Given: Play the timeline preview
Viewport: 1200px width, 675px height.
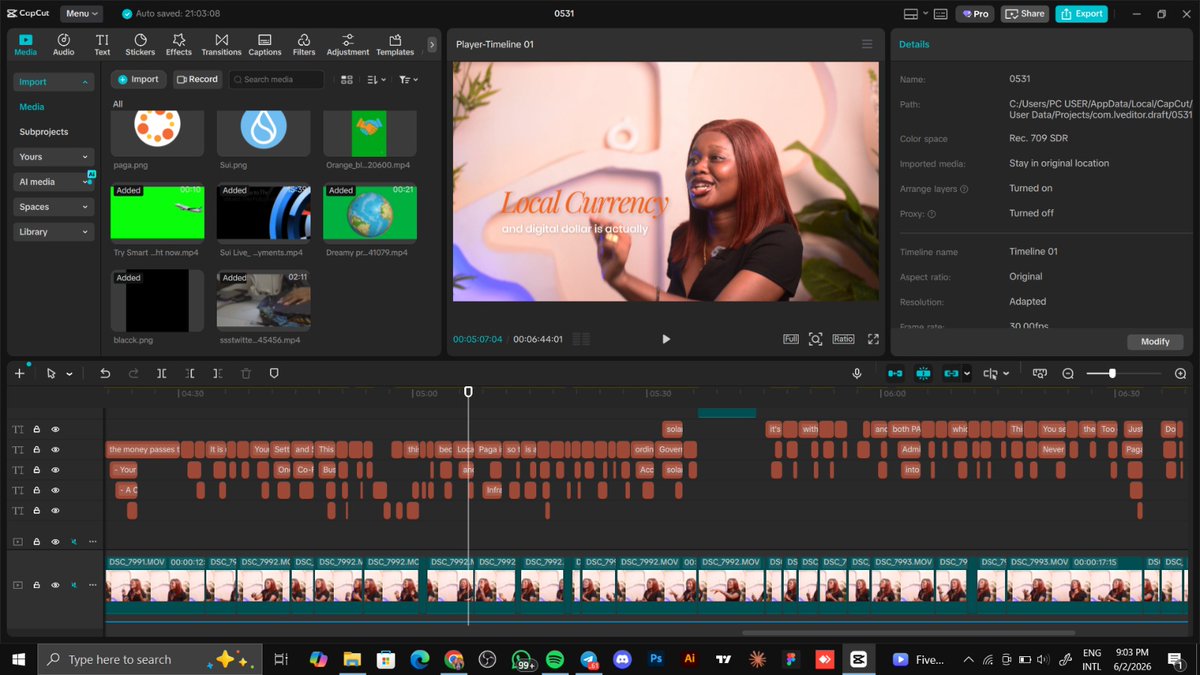Looking at the screenshot, I should (x=666, y=339).
